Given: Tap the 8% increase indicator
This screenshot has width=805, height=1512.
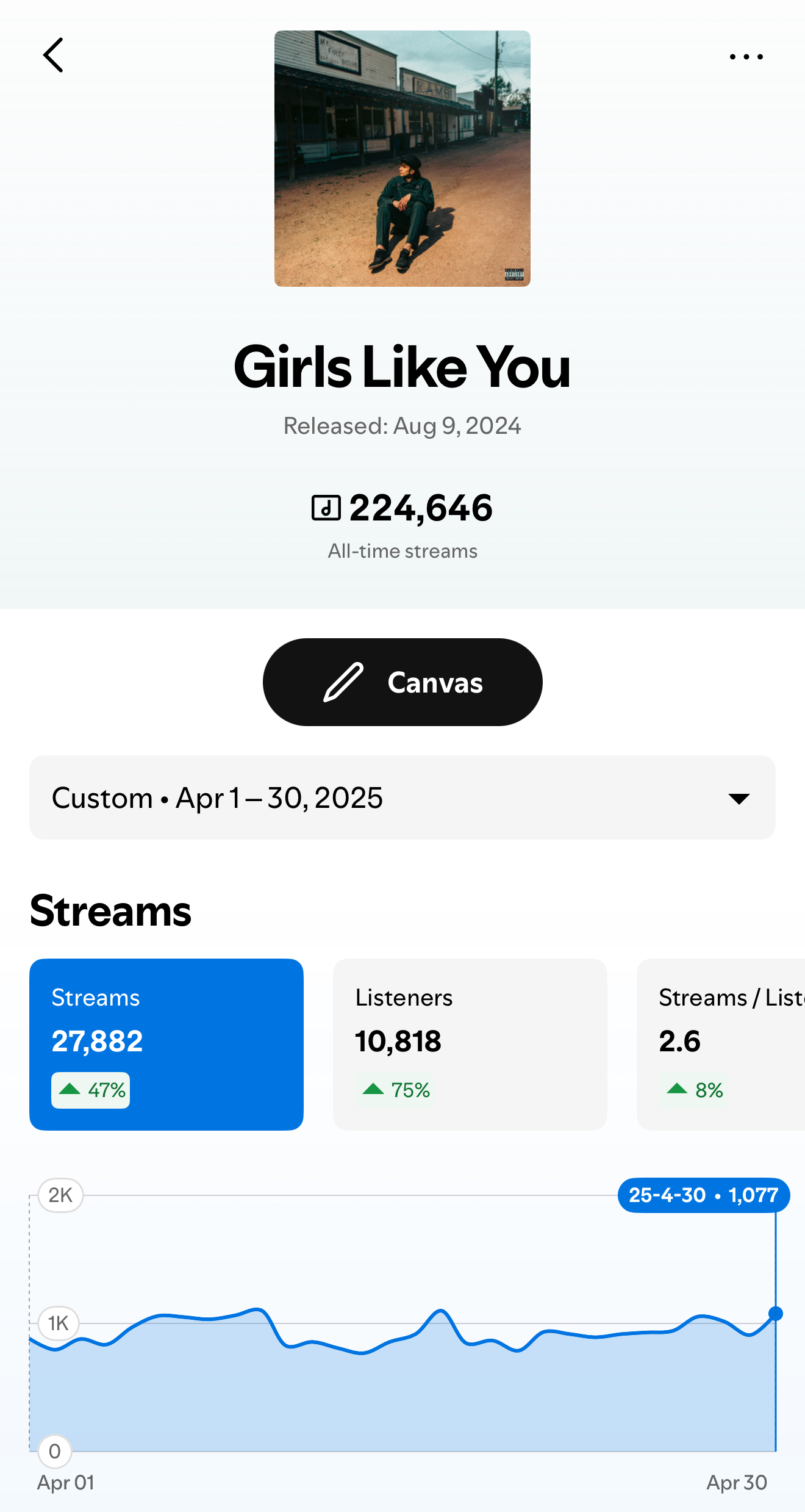Looking at the screenshot, I should [695, 1090].
